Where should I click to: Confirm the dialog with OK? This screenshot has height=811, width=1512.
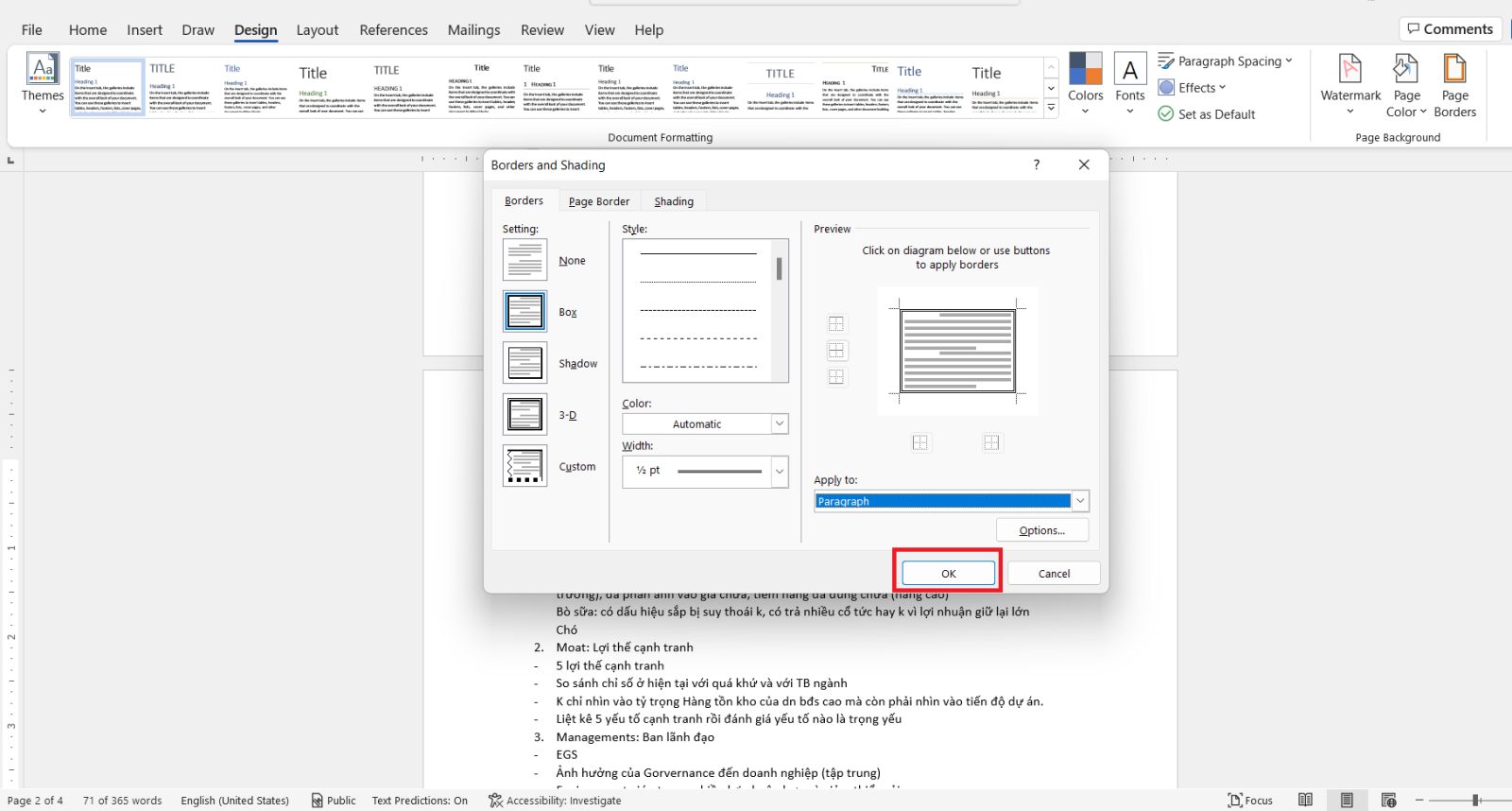point(948,573)
